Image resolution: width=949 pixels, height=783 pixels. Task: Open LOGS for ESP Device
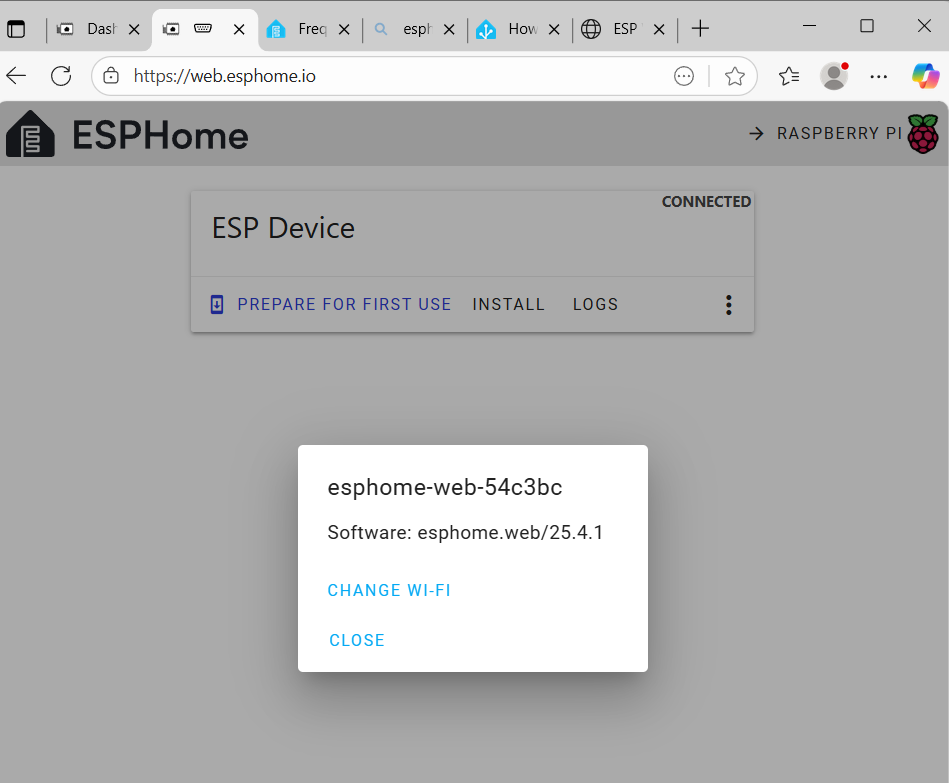(x=596, y=304)
